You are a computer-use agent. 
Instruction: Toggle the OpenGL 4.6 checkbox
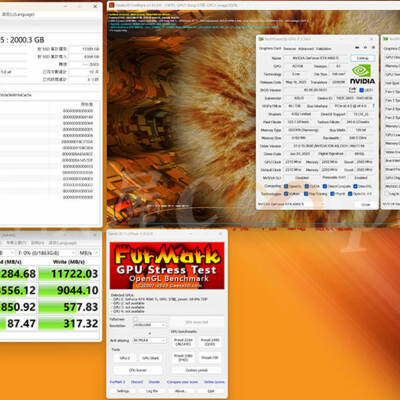[350, 194]
